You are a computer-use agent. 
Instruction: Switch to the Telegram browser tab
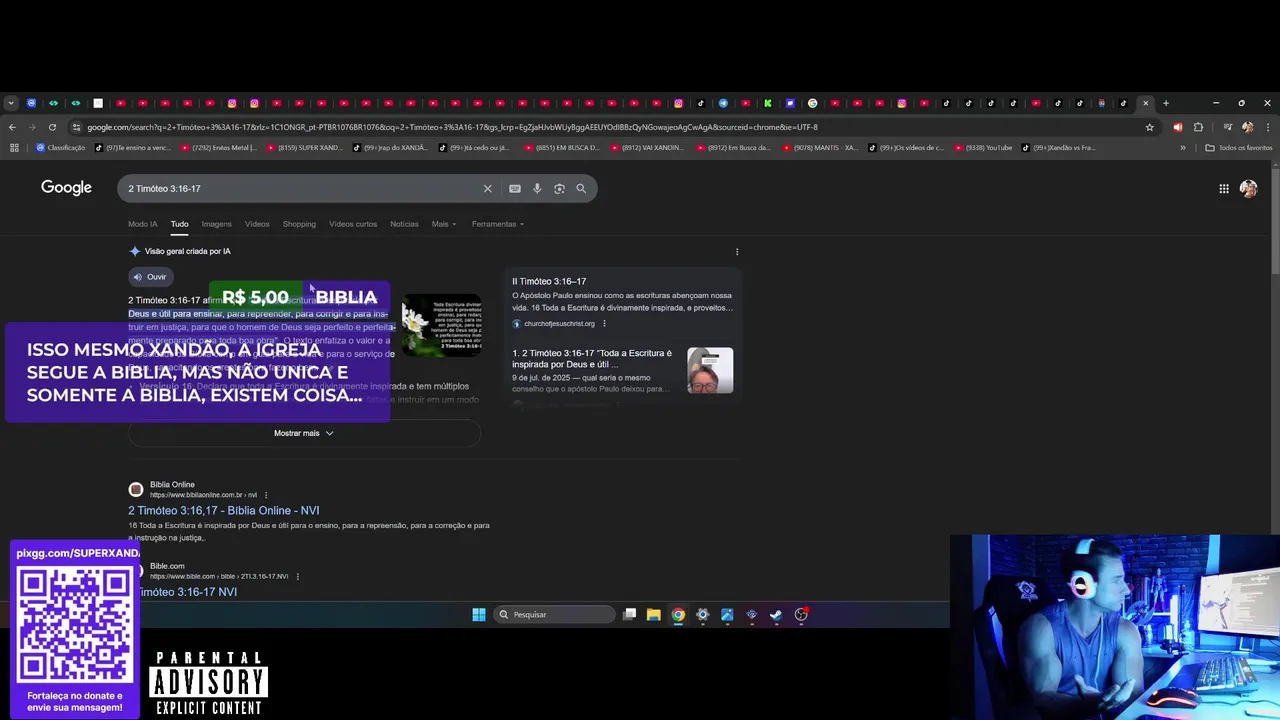pyautogui.click(x=723, y=103)
